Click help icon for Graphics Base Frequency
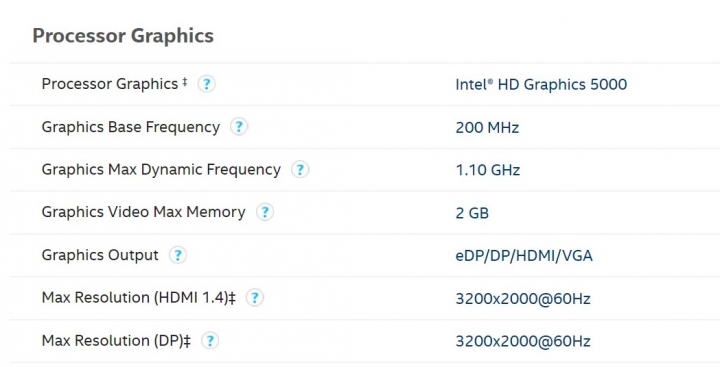The width and height of the screenshot is (720, 367). click(239, 127)
